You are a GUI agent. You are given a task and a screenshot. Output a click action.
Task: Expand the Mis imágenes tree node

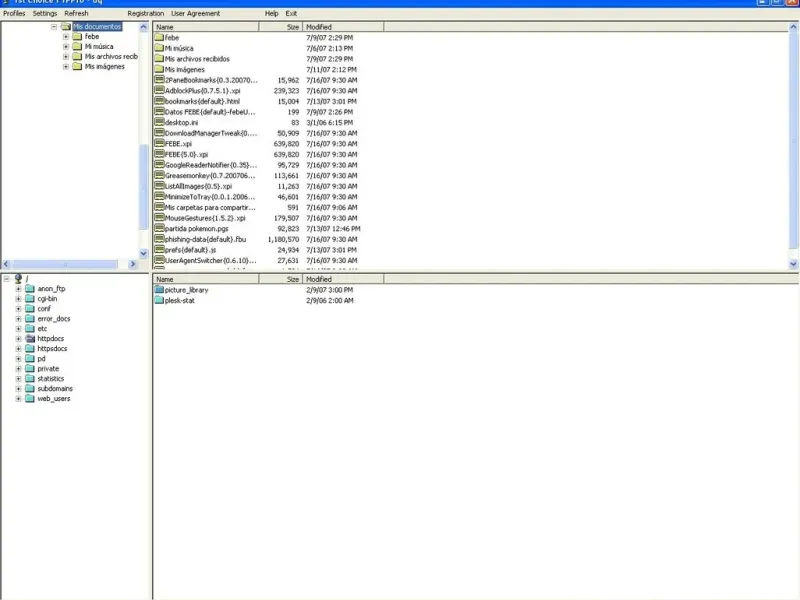pos(66,66)
